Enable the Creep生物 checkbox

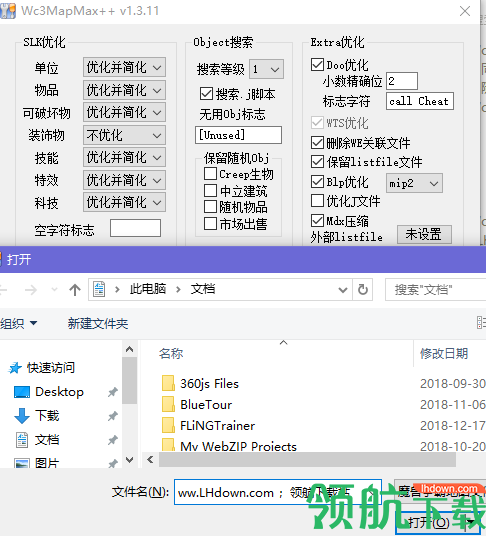(x=210, y=173)
